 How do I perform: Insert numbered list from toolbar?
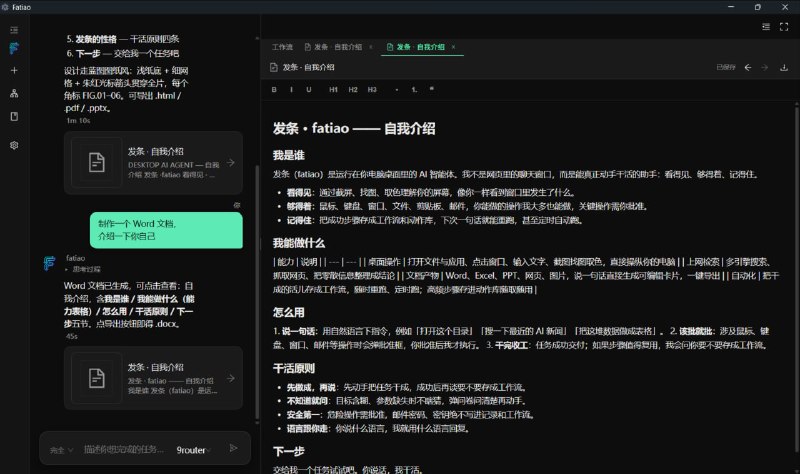414,89
